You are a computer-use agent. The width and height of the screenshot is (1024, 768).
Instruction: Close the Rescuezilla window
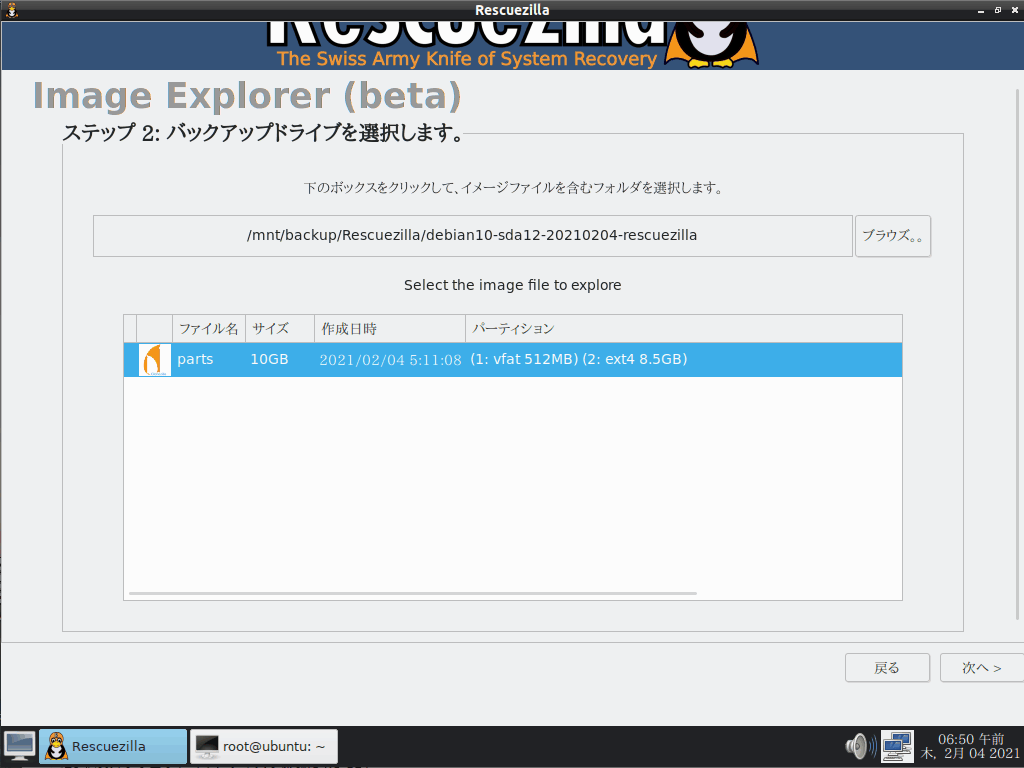click(1015, 10)
